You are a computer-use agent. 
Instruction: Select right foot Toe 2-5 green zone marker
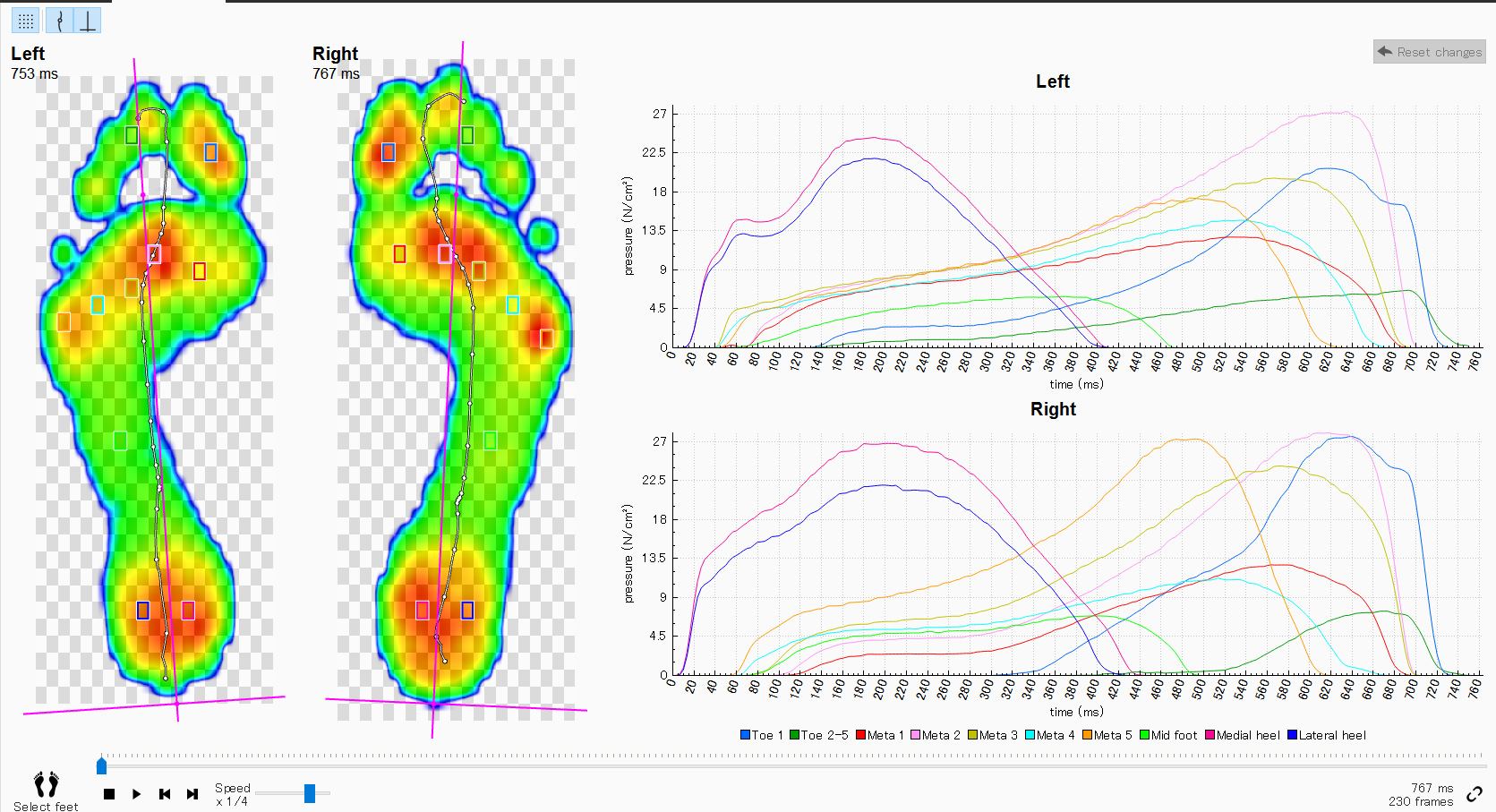click(x=467, y=135)
